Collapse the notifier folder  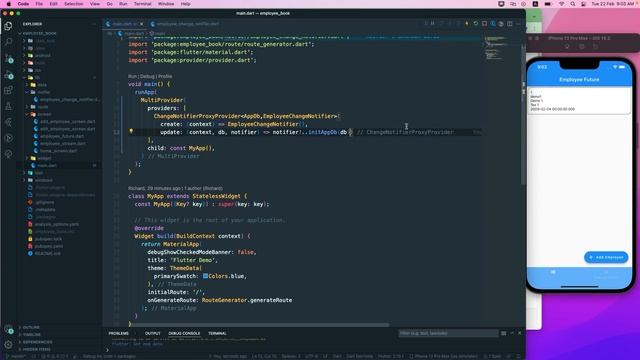tap(43, 92)
